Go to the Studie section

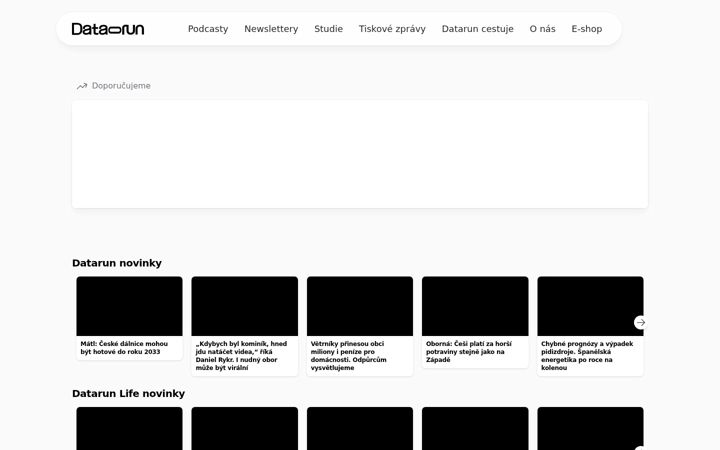328,29
